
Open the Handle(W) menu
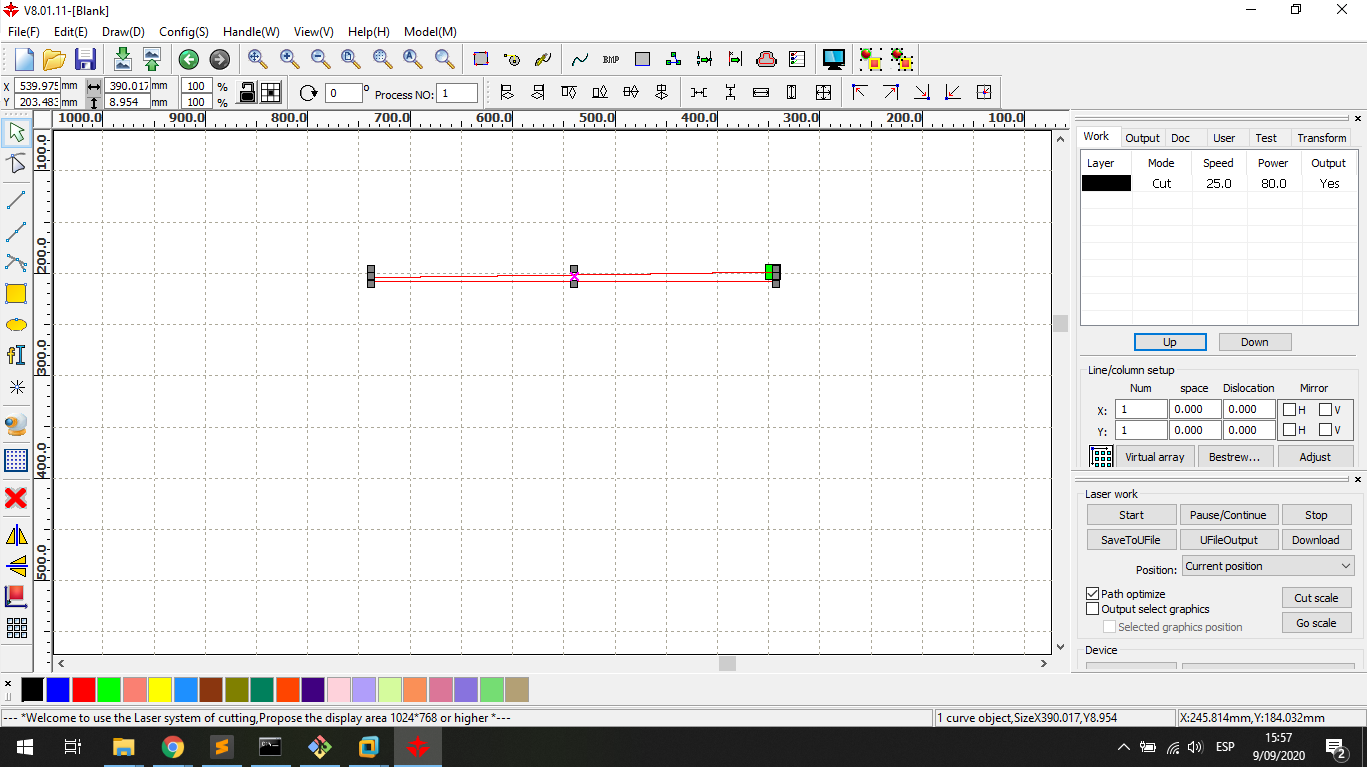[251, 32]
